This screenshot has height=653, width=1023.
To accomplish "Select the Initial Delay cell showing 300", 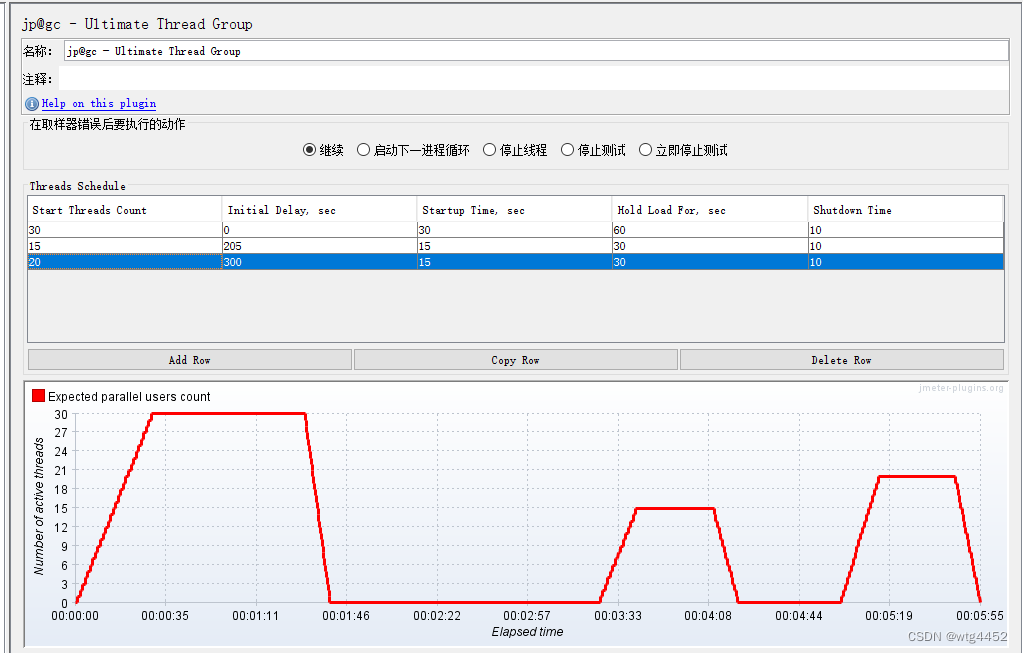I will [320, 262].
